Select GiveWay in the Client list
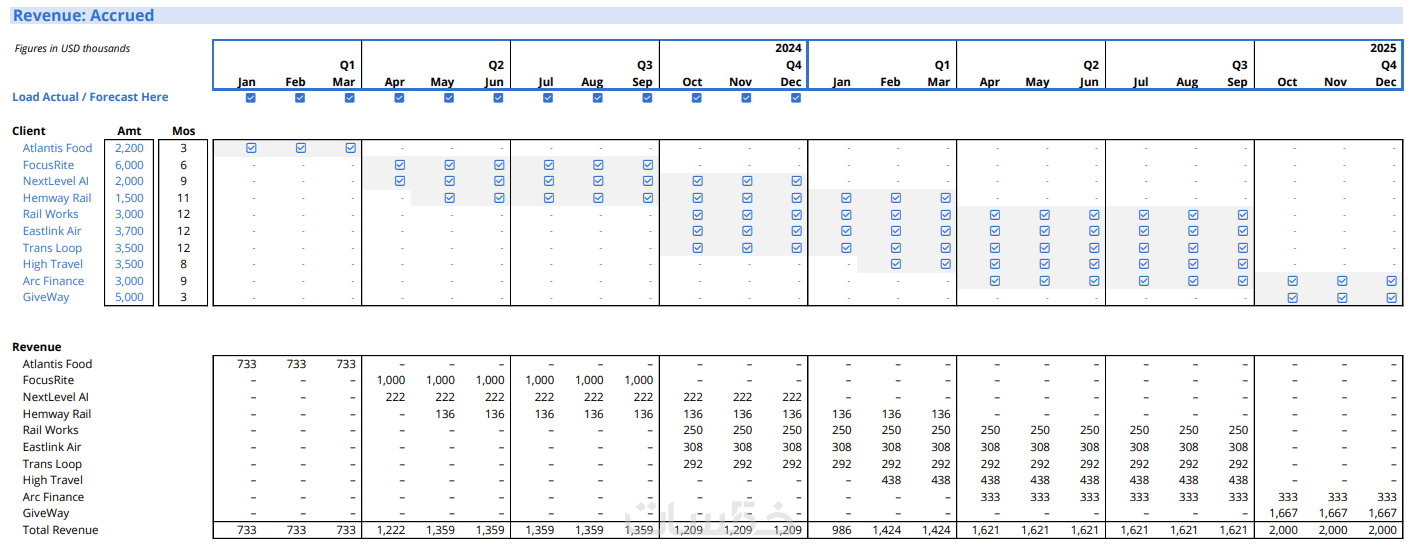Viewport: 1420px width, 547px height. tap(46, 297)
